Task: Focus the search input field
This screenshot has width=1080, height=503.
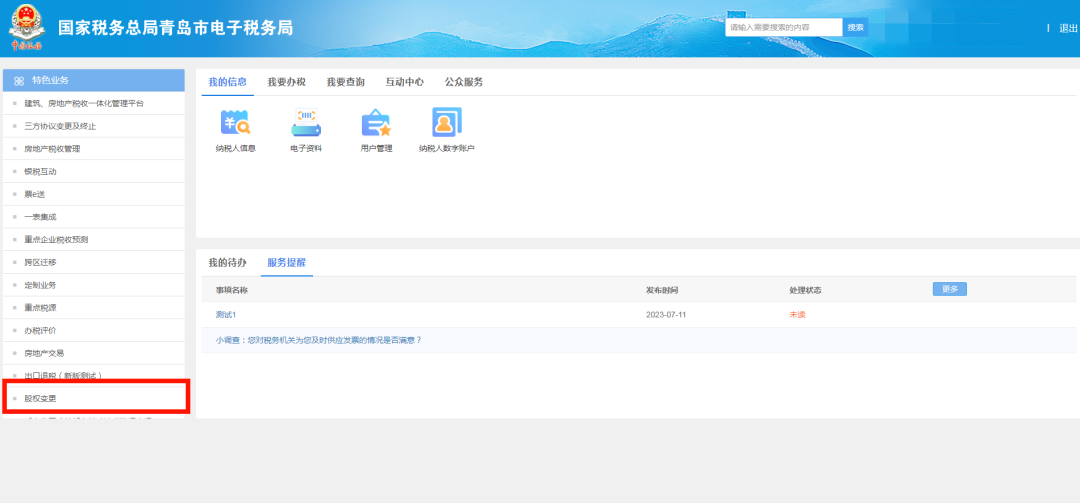Action: click(784, 28)
